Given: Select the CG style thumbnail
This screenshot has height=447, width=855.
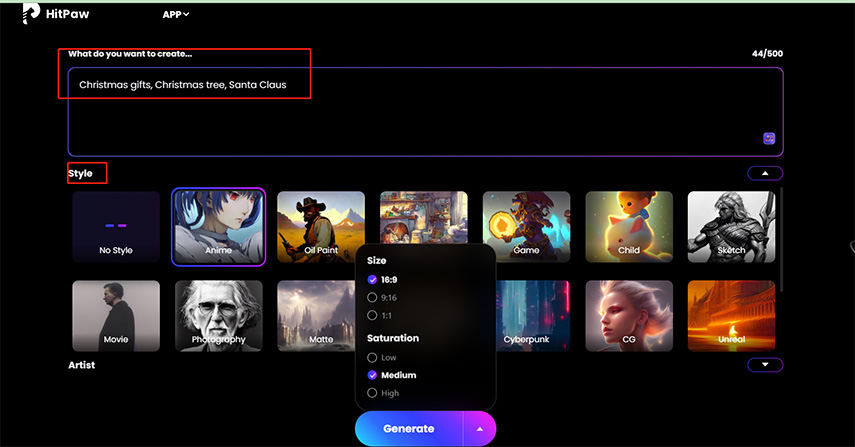Looking at the screenshot, I should coord(628,316).
